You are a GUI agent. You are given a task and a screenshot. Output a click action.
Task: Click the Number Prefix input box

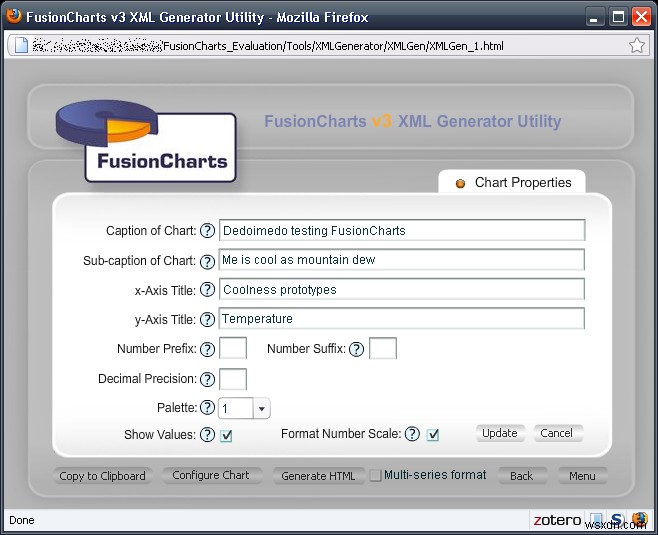[x=233, y=348]
